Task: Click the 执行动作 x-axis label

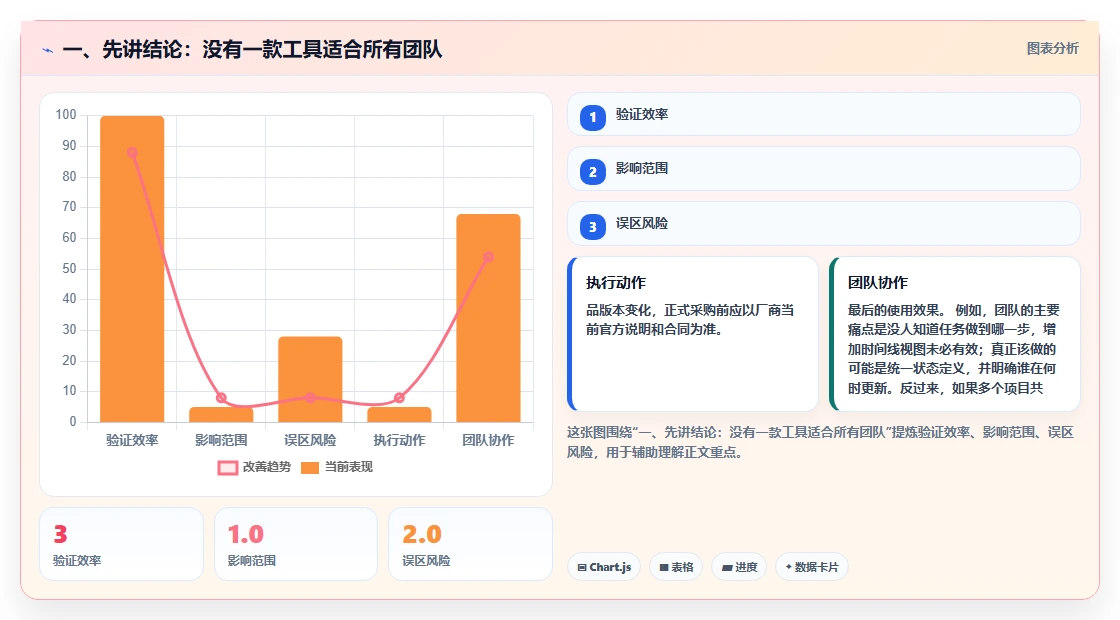Action: (x=399, y=440)
